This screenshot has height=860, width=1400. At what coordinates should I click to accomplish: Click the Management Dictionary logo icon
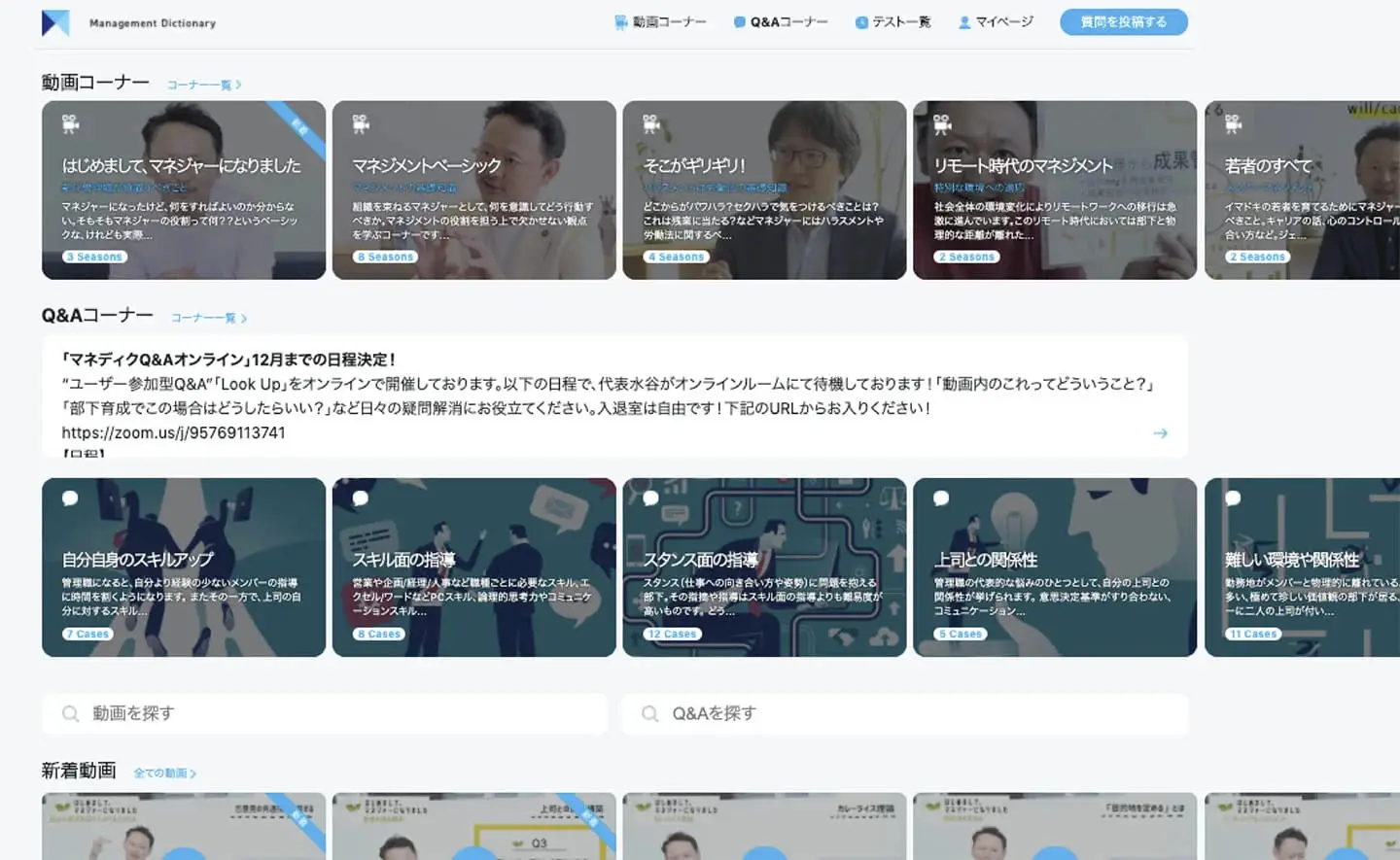pyautogui.click(x=55, y=22)
